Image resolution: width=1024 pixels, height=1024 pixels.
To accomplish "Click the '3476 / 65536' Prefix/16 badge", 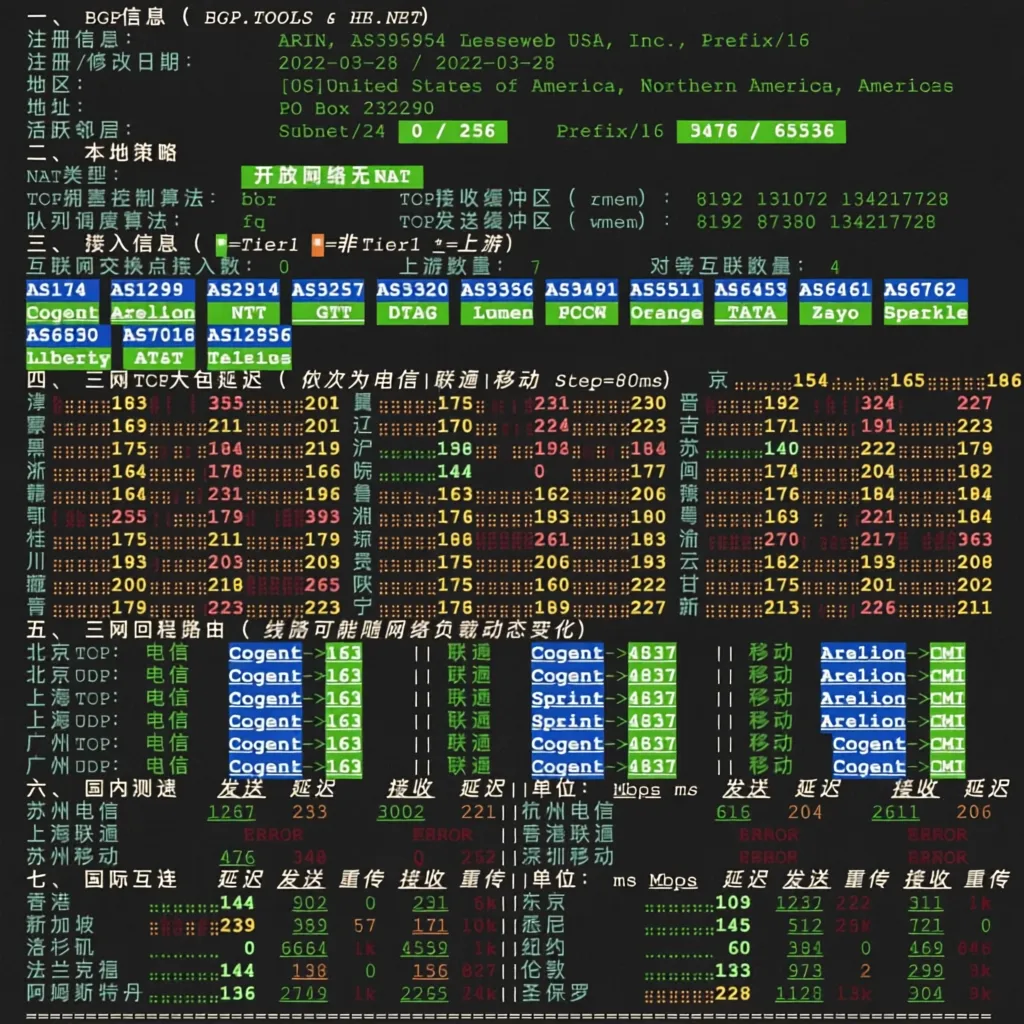I will pos(761,131).
